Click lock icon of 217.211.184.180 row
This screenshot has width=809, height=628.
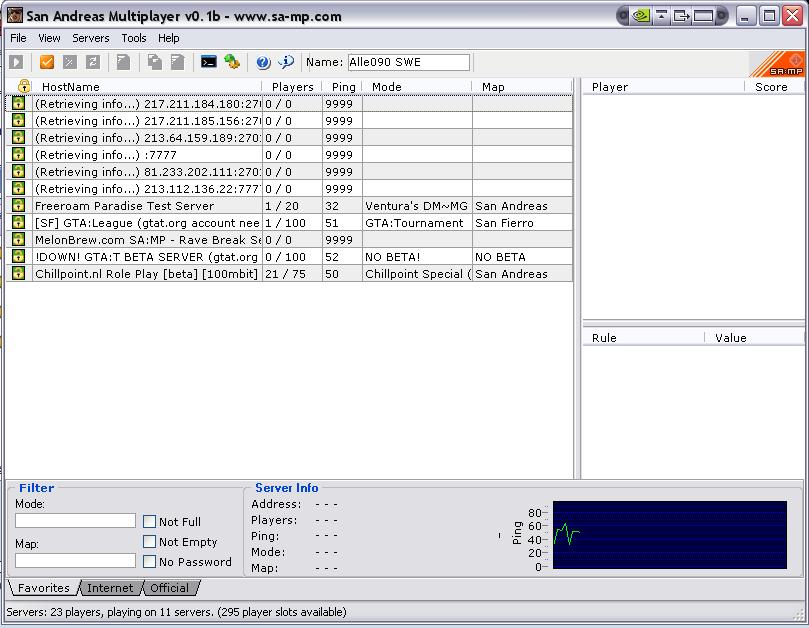point(19,103)
